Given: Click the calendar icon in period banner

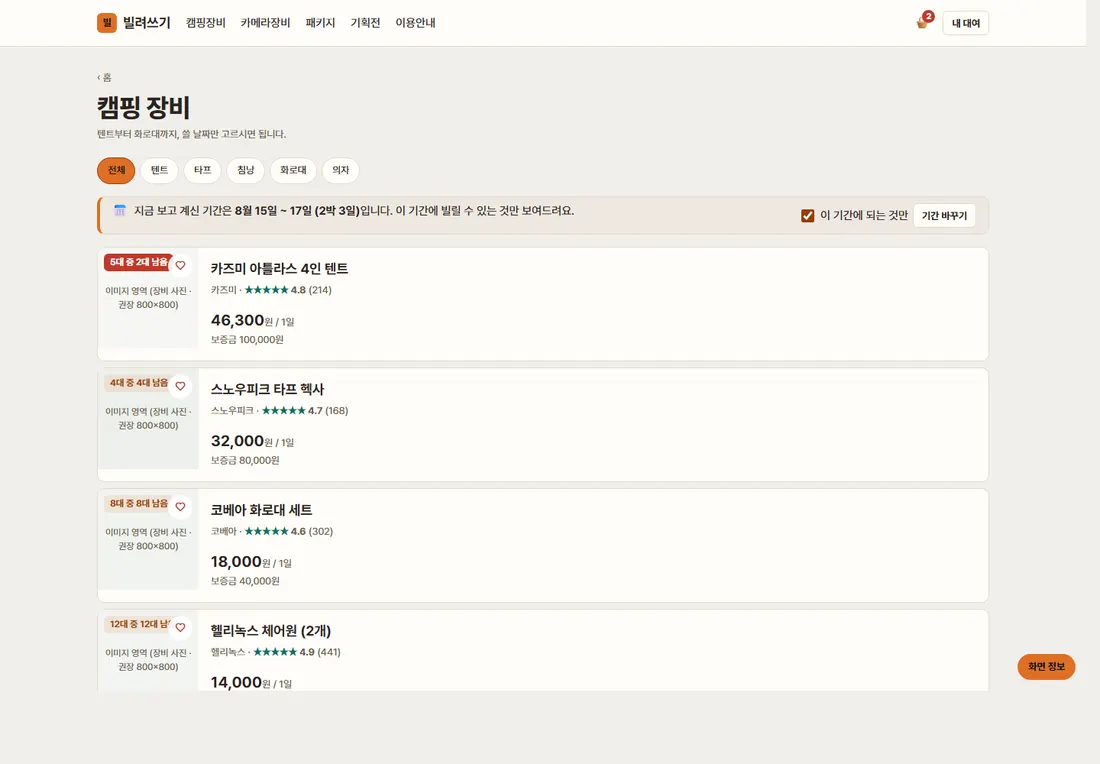Looking at the screenshot, I should [x=120, y=210].
